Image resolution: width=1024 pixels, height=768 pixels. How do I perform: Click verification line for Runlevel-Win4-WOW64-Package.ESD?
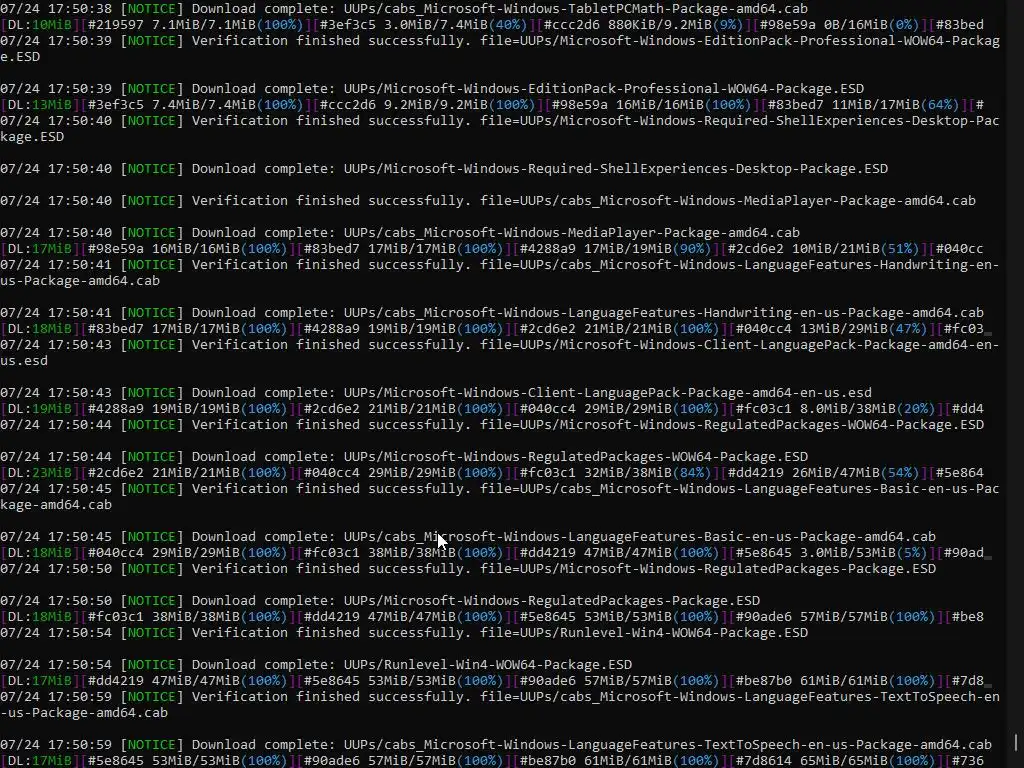click(404, 633)
